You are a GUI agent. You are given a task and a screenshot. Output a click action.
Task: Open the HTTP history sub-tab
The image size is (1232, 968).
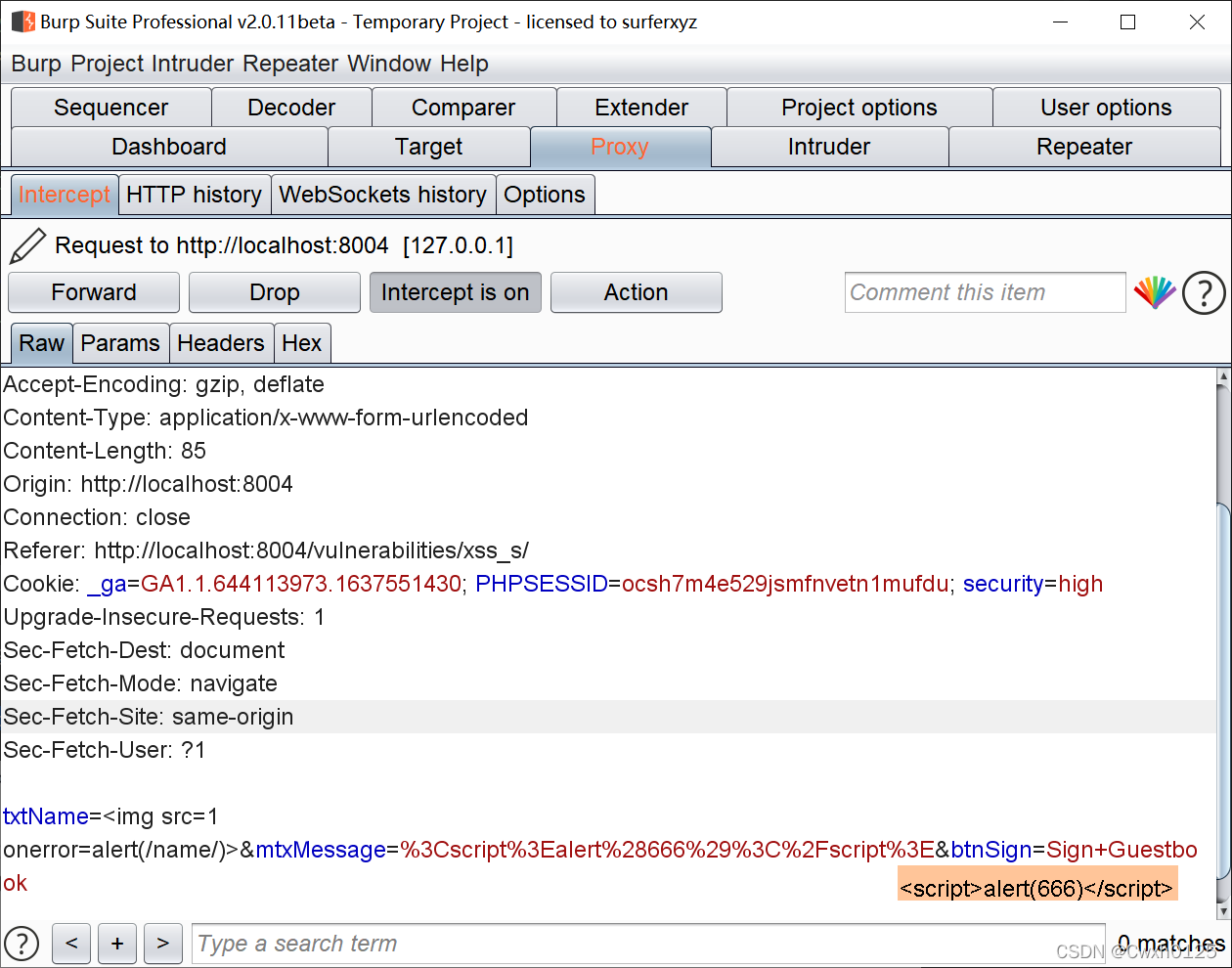pos(195,195)
